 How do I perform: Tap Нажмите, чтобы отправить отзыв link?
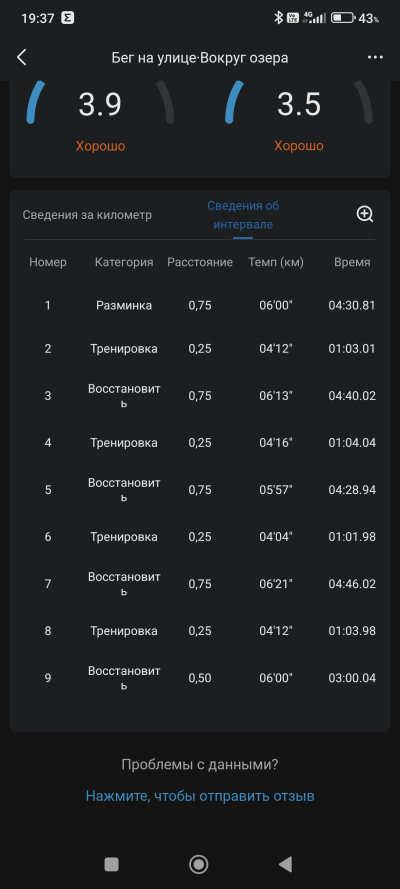(x=200, y=796)
